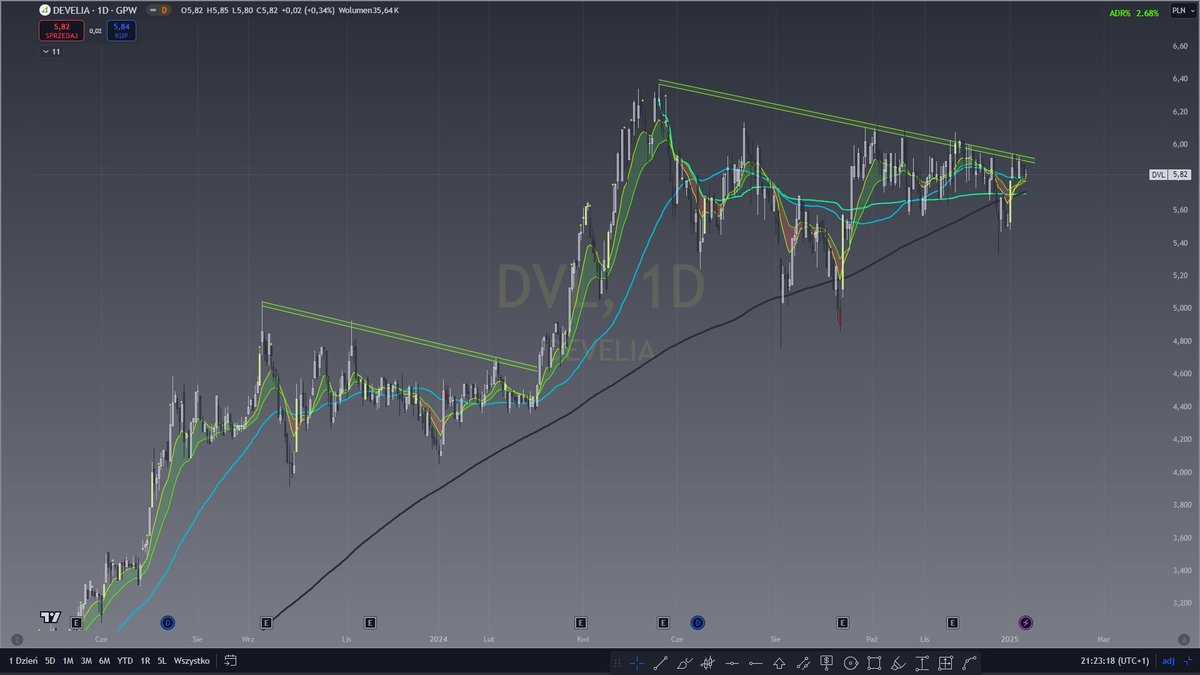
Task: Click the DVL 5,82 price axis label
Action: pos(1170,174)
